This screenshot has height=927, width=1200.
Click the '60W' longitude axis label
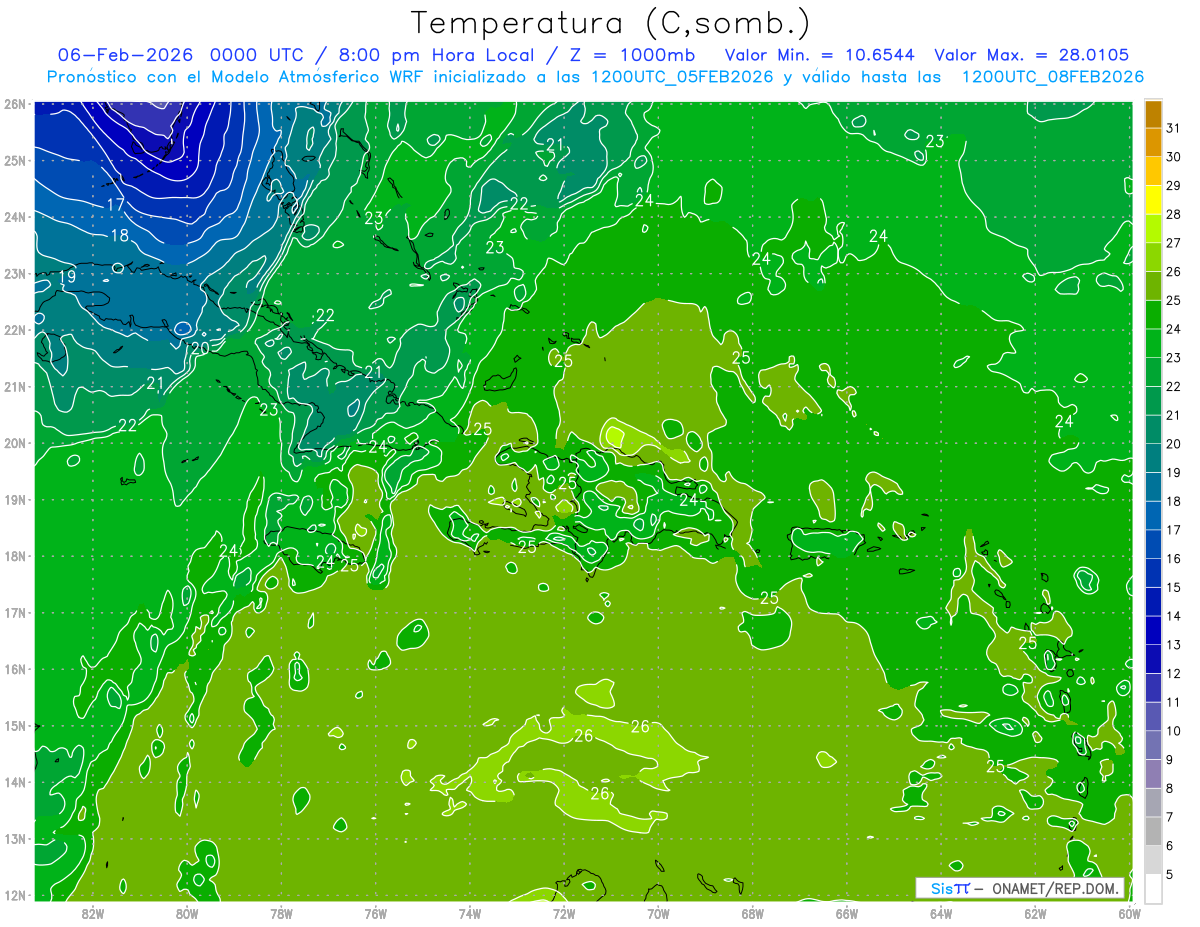1129,913
